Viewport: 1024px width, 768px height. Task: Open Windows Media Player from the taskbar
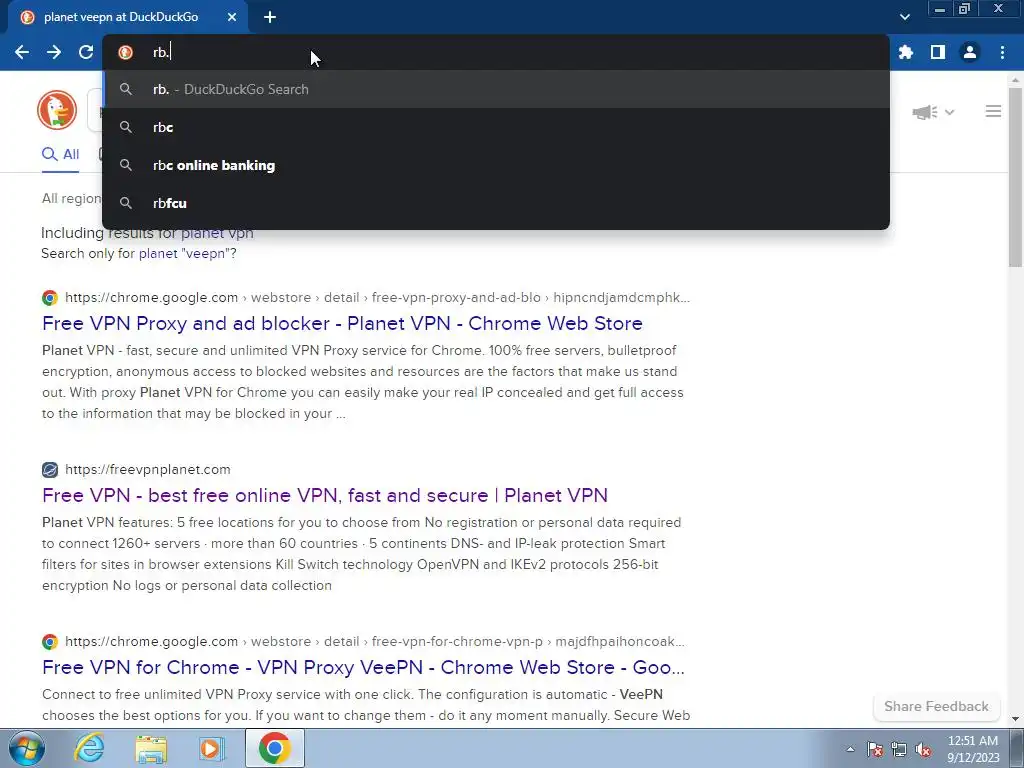point(212,748)
